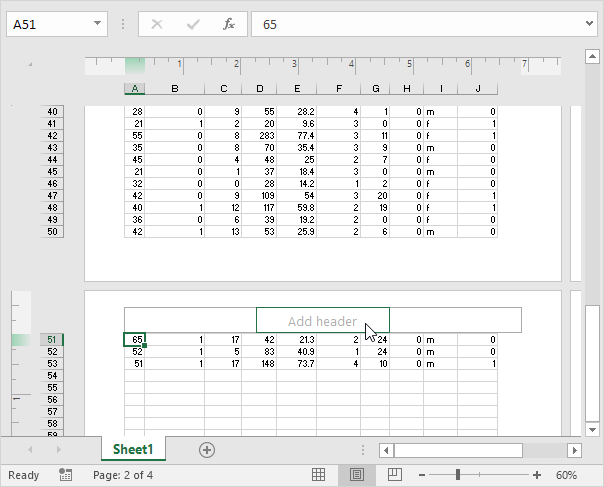
Task: Switch to Normal view icon
Action: (318, 475)
